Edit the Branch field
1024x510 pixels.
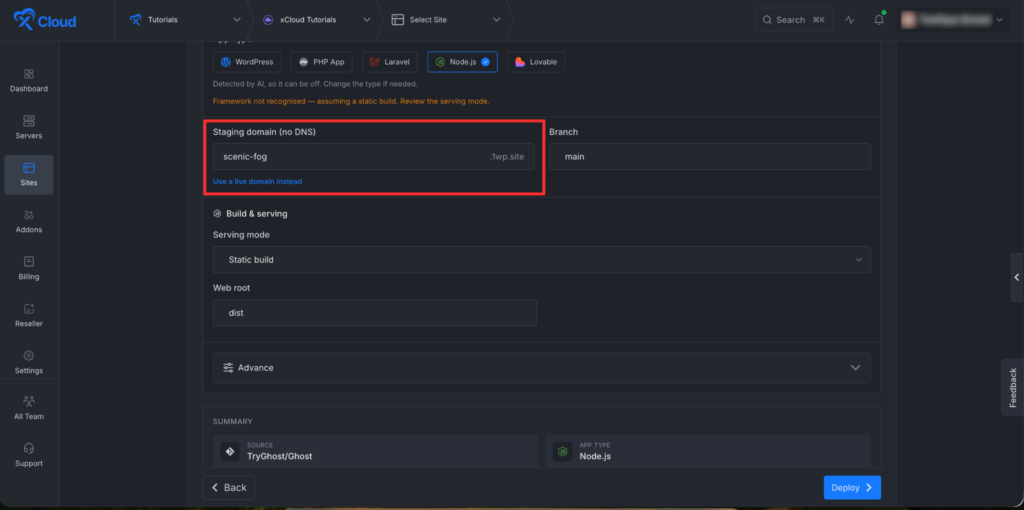click(x=710, y=157)
